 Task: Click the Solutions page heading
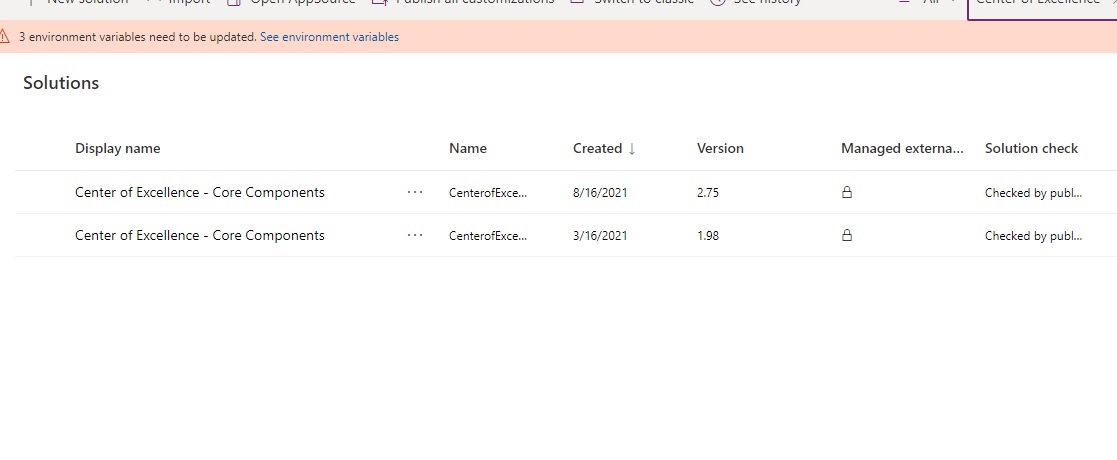[x=61, y=83]
